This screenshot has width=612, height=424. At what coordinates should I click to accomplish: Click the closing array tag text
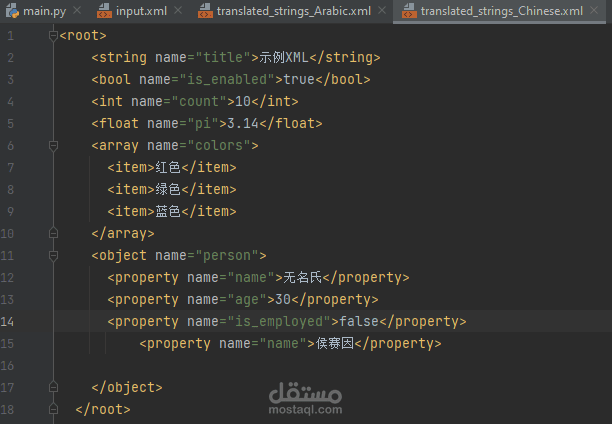click(123, 233)
